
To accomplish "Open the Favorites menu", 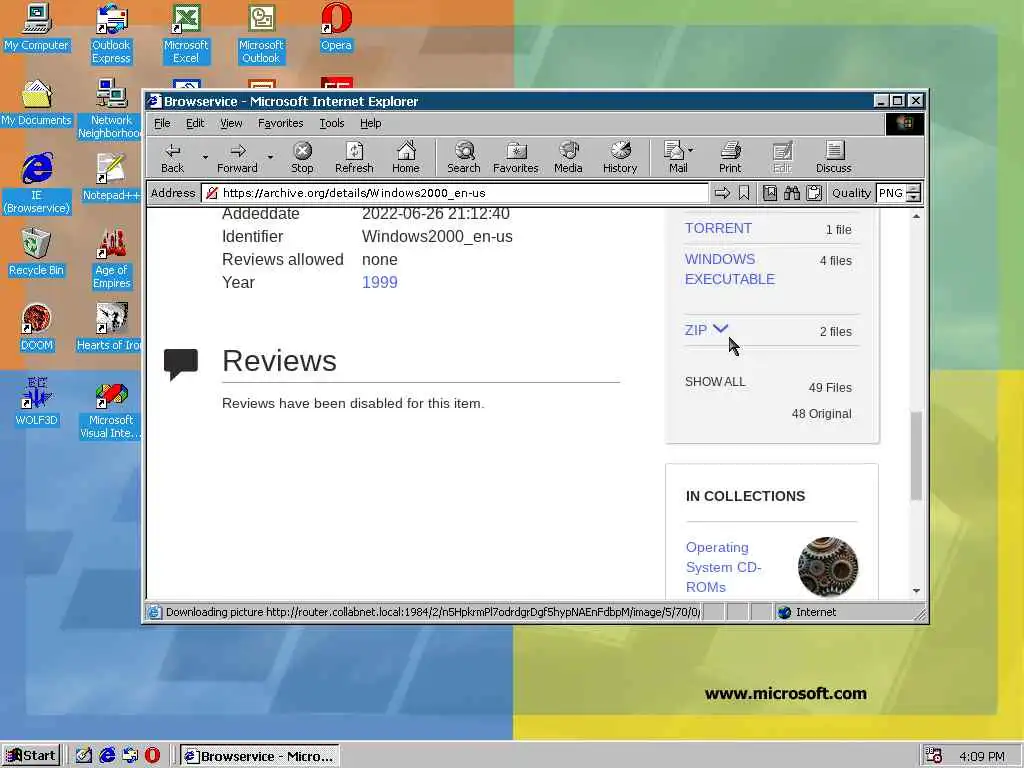I will (x=280, y=123).
